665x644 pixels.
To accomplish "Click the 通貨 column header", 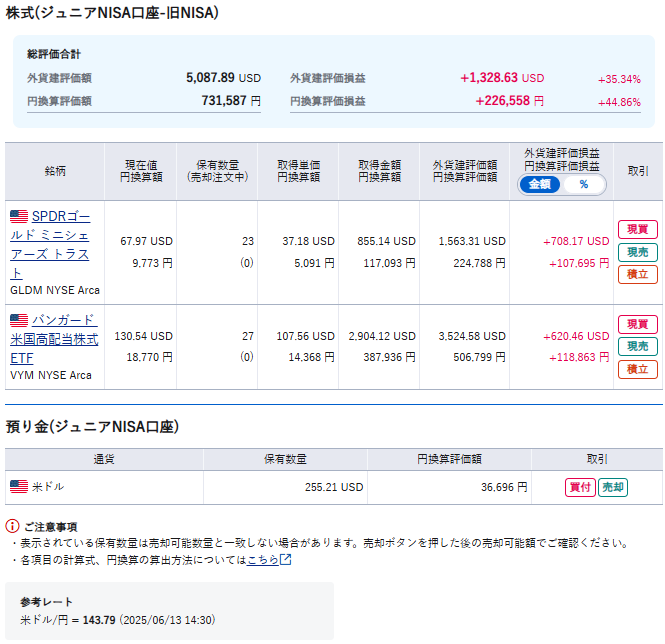I will pyautogui.click(x=104, y=459).
